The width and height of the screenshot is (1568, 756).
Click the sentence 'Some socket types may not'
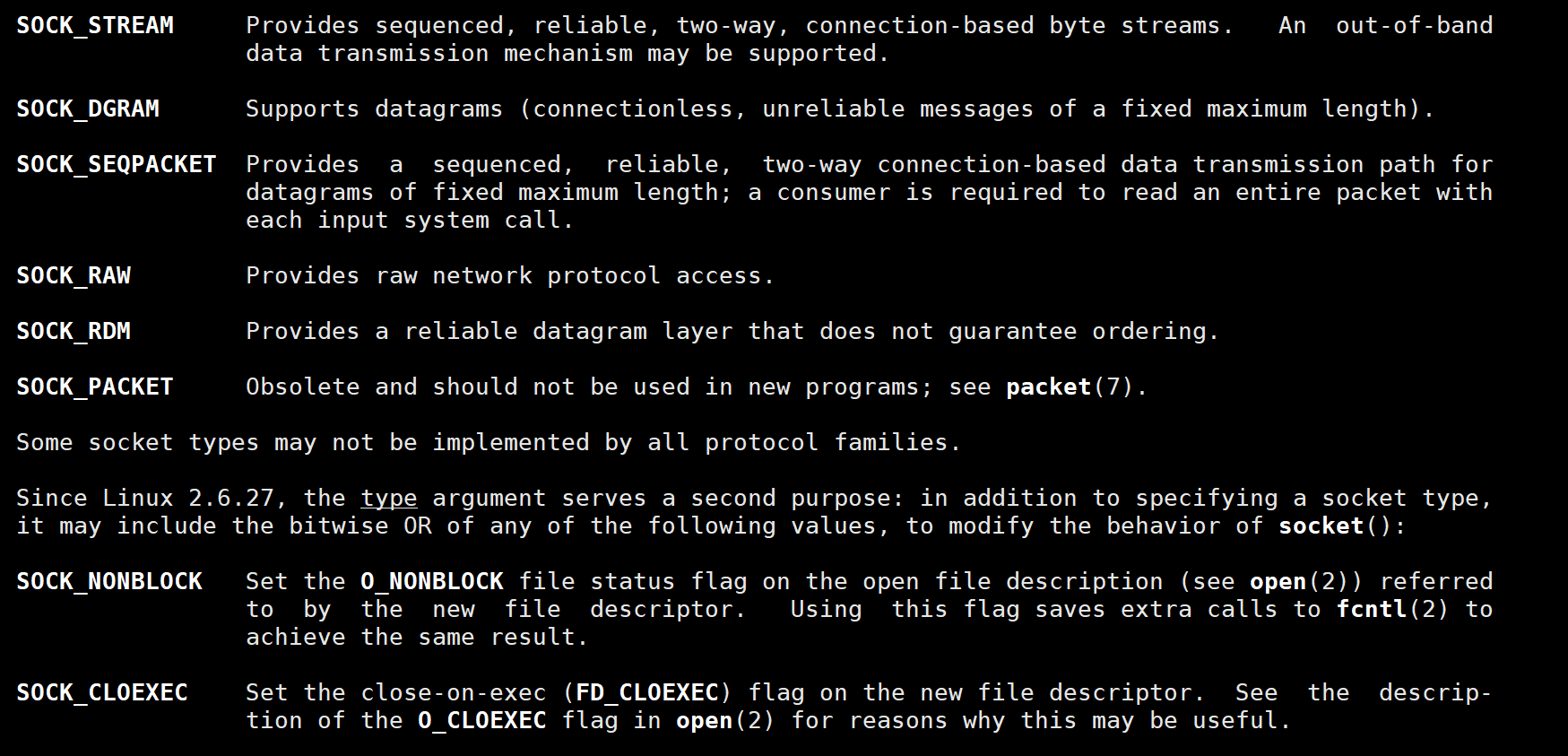195,443
